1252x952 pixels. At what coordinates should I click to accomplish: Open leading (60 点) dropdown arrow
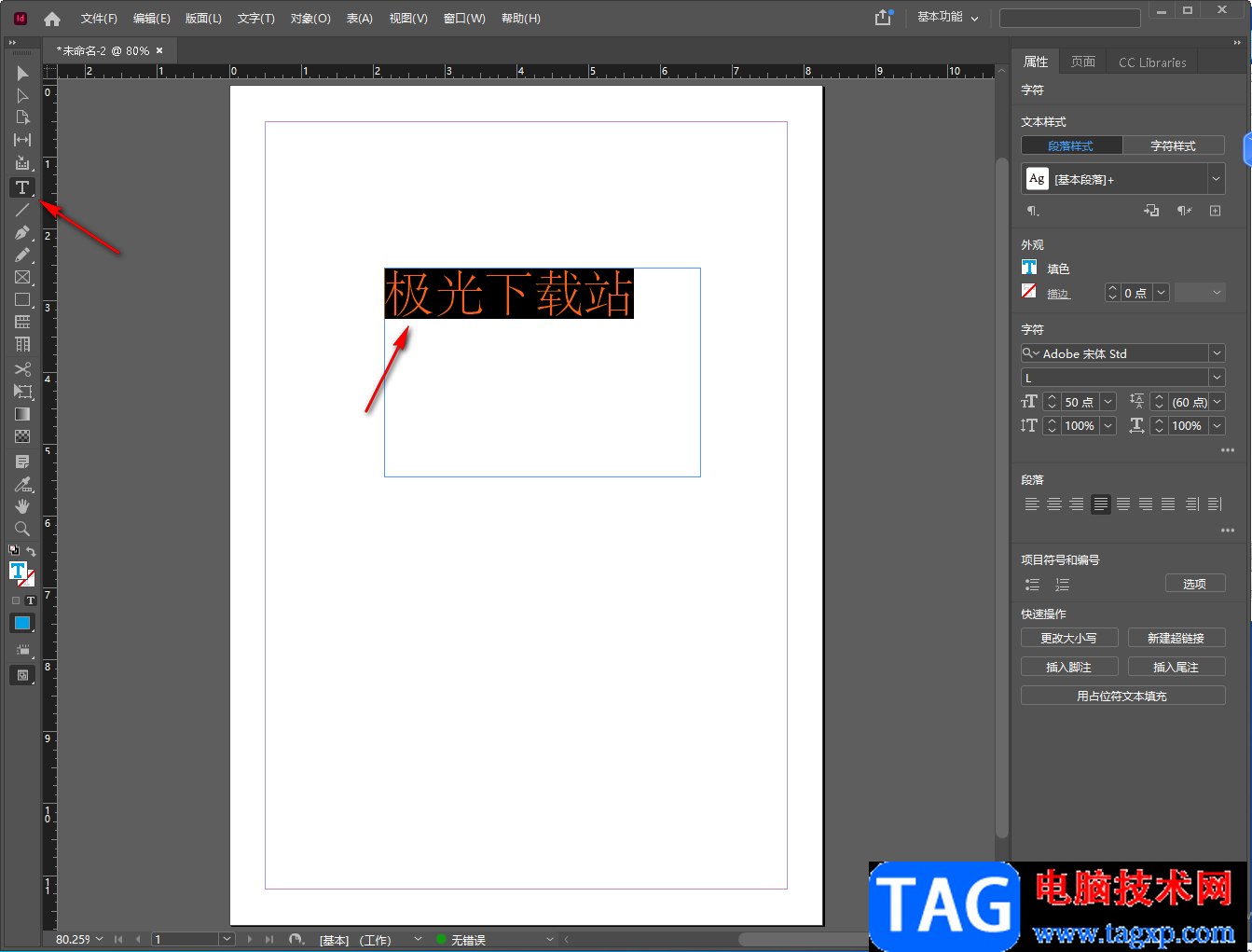click(x=1218, y=402)
